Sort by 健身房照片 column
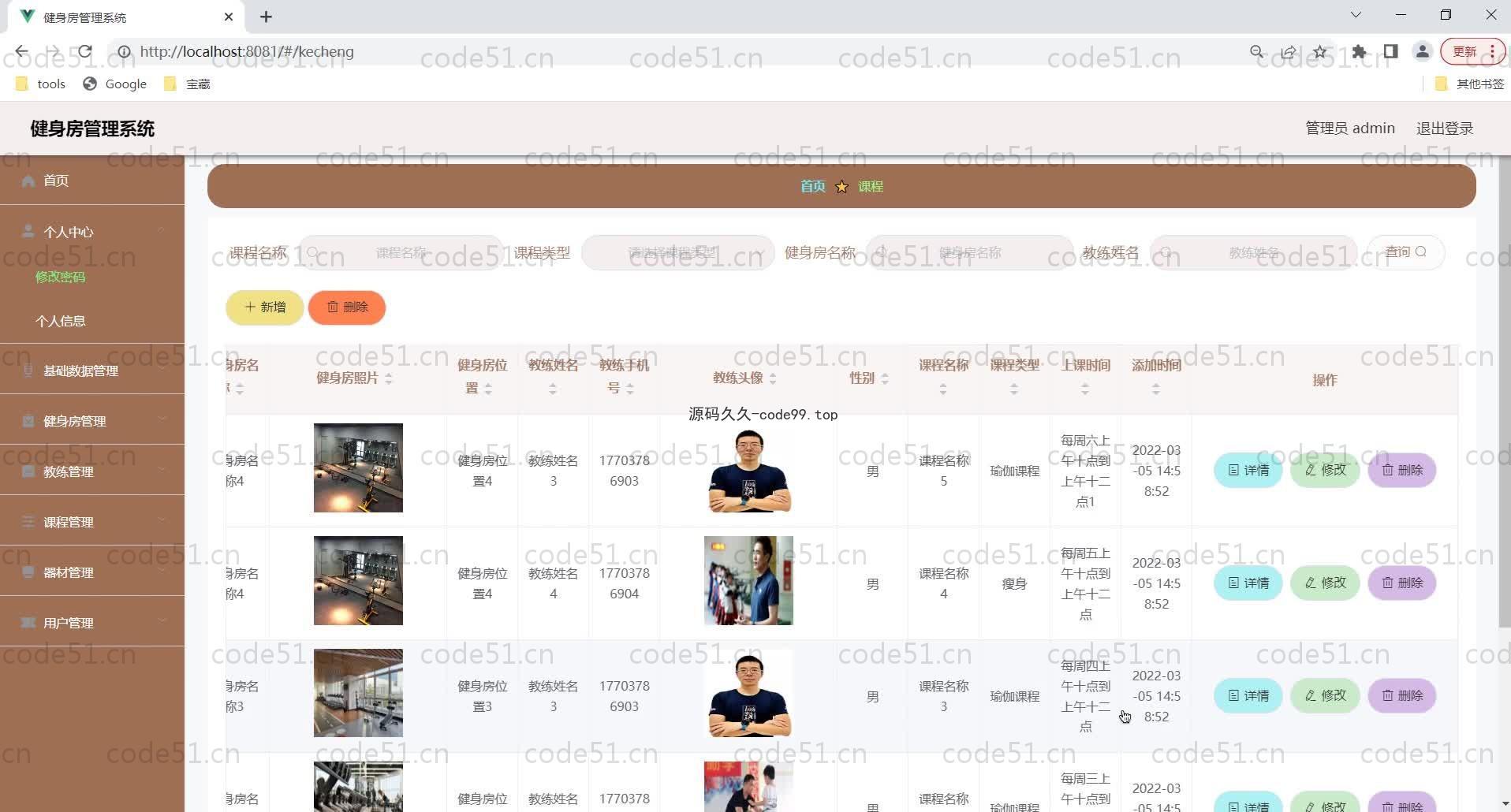Viewport: 1511px width, 812px height. click(389, 379)
